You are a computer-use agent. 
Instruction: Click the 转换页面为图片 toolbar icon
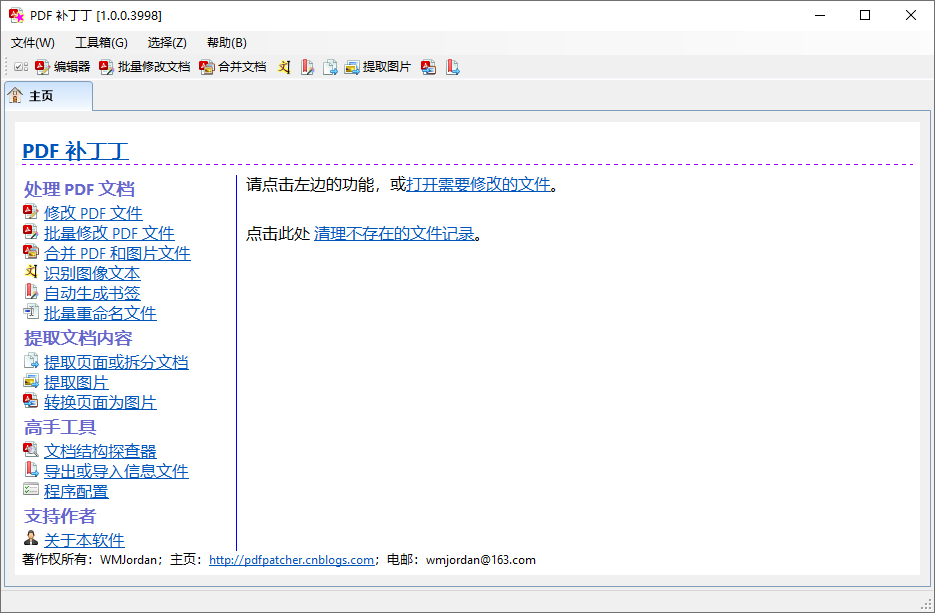(x=428, y=67)
